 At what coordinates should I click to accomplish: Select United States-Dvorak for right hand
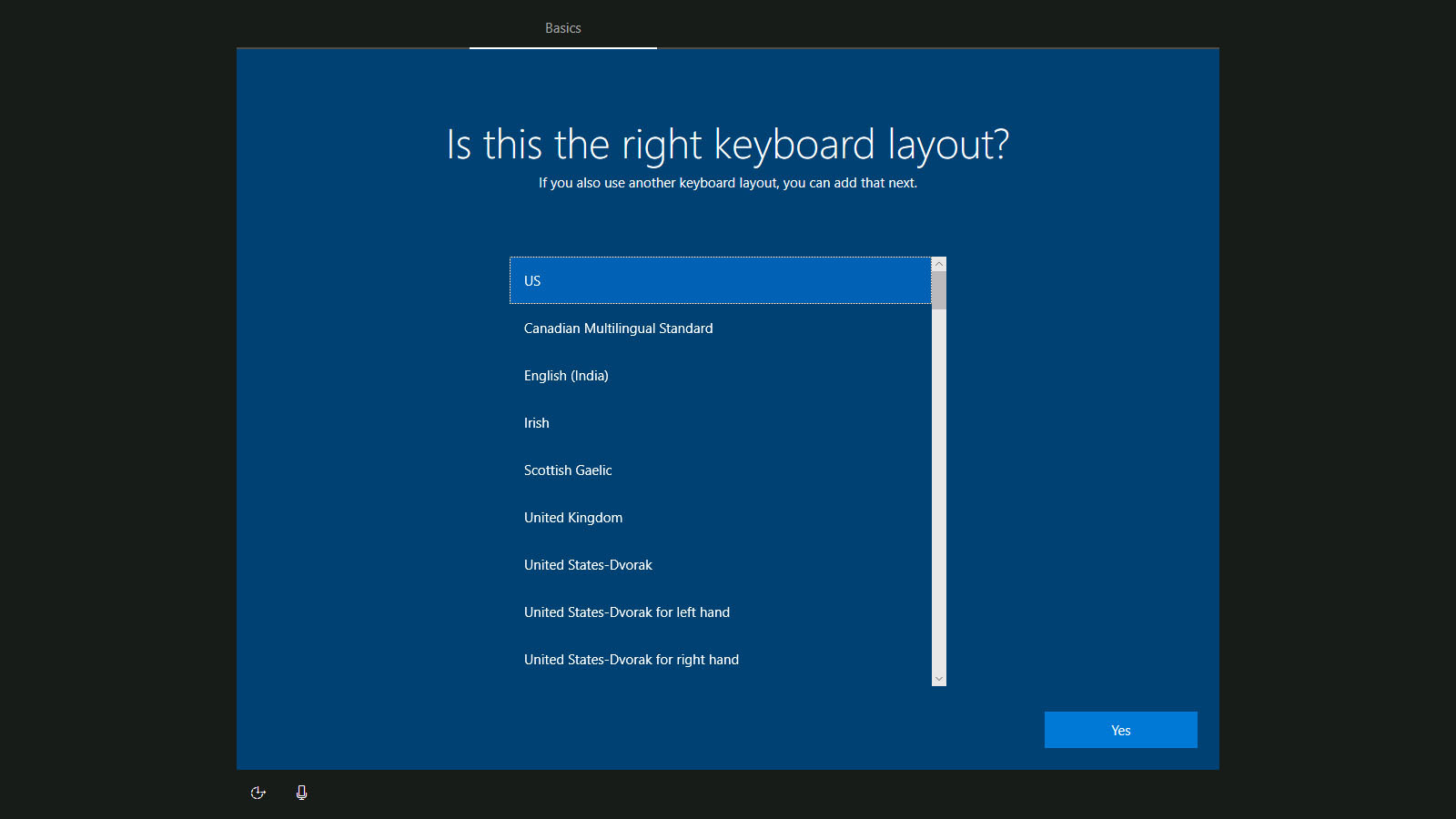[632, 660]
